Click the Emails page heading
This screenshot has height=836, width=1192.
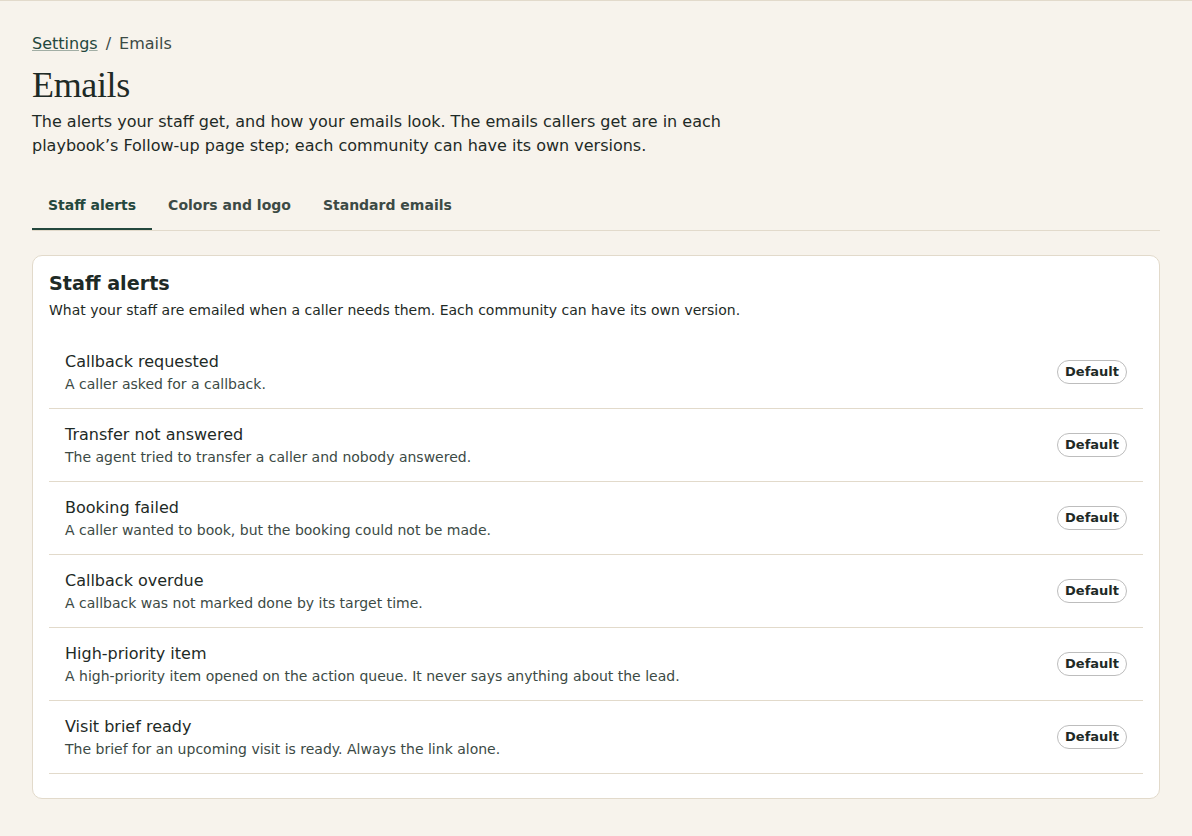pyautogui.click(x=81, y=85)
